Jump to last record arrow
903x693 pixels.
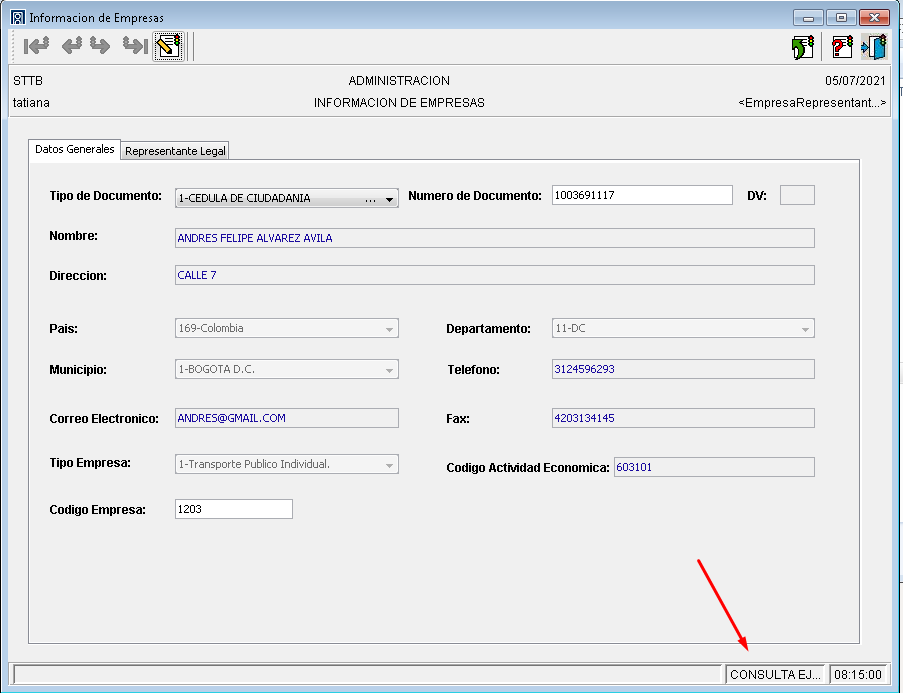pyautogui.click(x=134, y=46)
